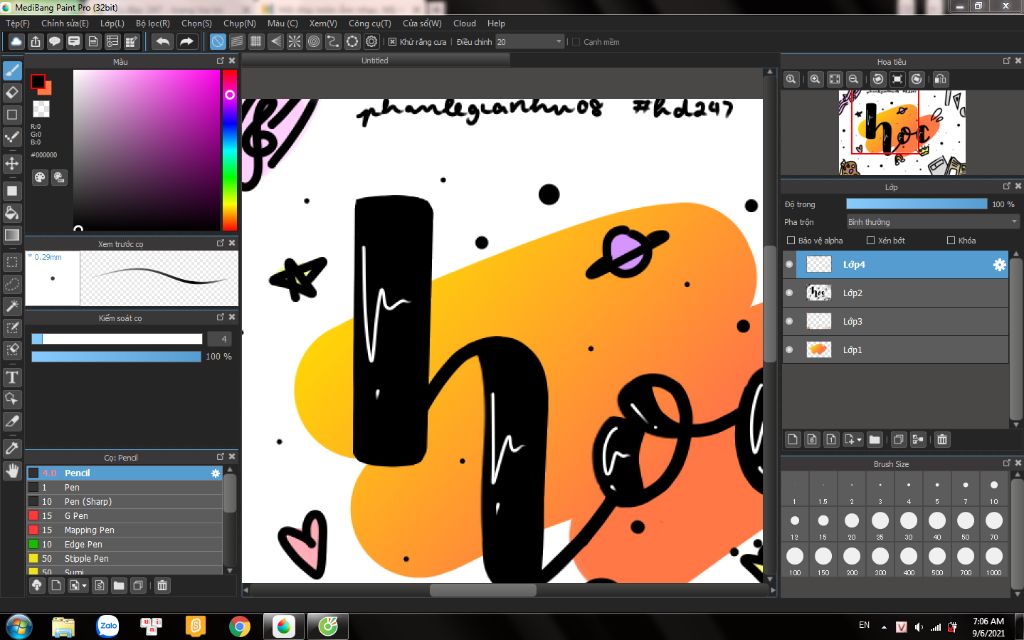Select the Hand pan tool
The image size is (1024, 640).
pos(12,470)
